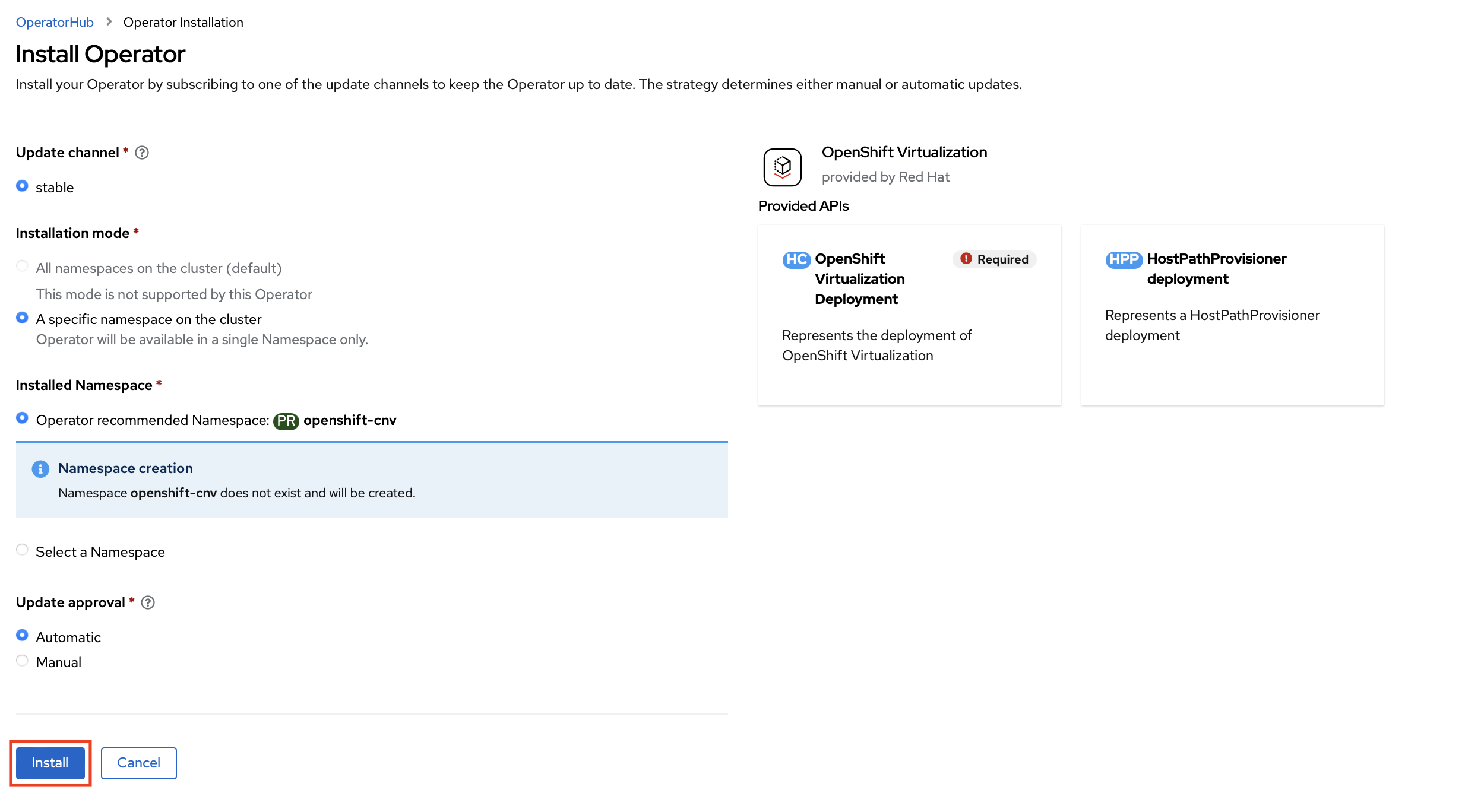
Task: Click the OpenShift Virtualization operator logo
Action: pyautogui.click(x=782, y=167)
